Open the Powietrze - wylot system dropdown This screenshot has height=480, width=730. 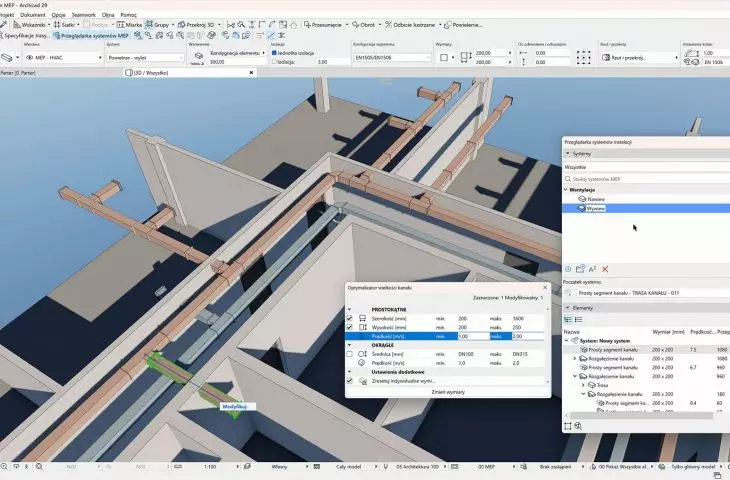tap(145, 58)
